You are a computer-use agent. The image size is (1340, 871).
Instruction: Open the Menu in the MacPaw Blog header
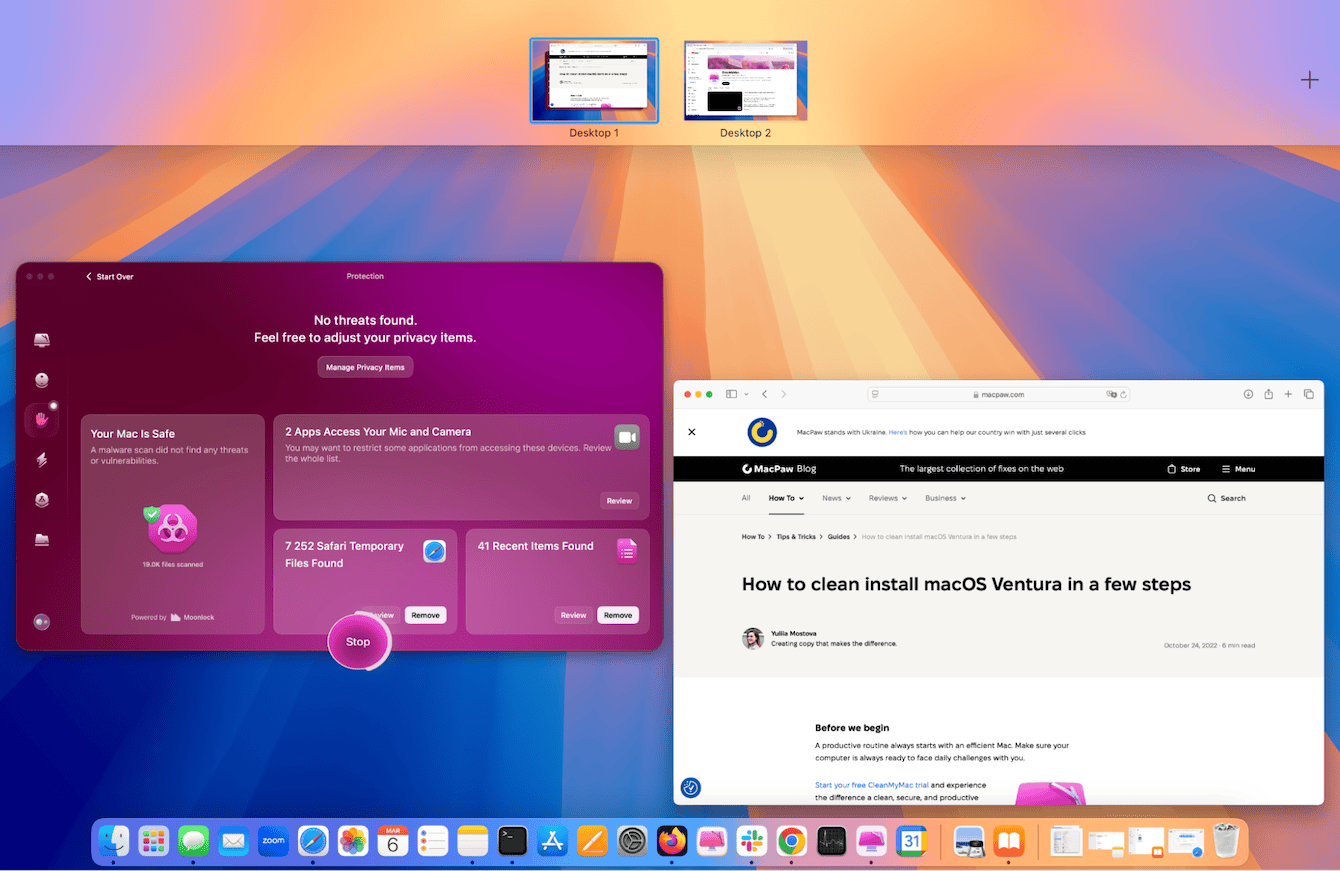(1237, 468)
